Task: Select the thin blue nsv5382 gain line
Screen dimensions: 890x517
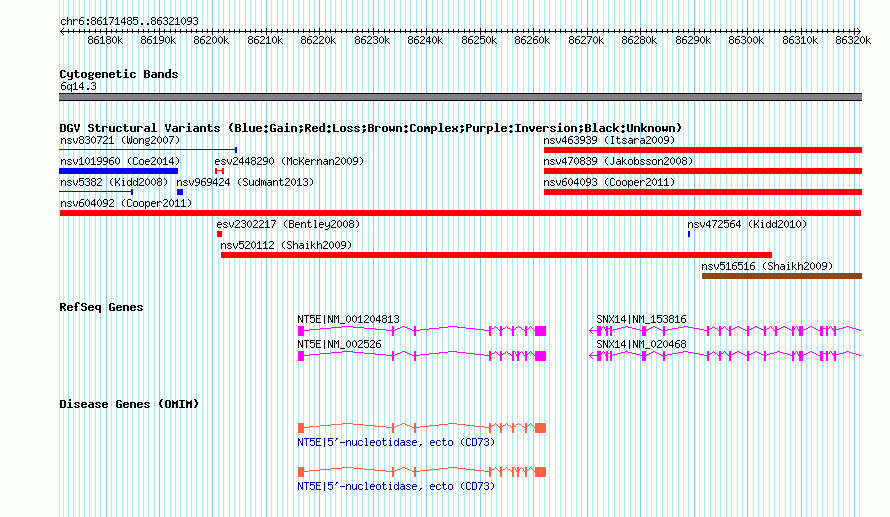Action: (96, 192)
